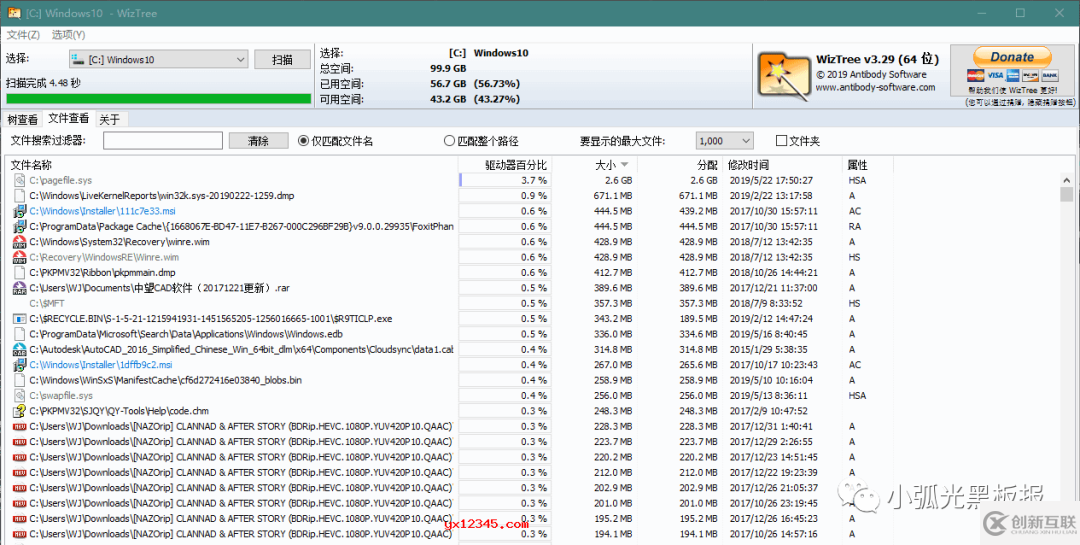Open the max files dropdown showing 1,000
1080x545 pixels.
725,141
